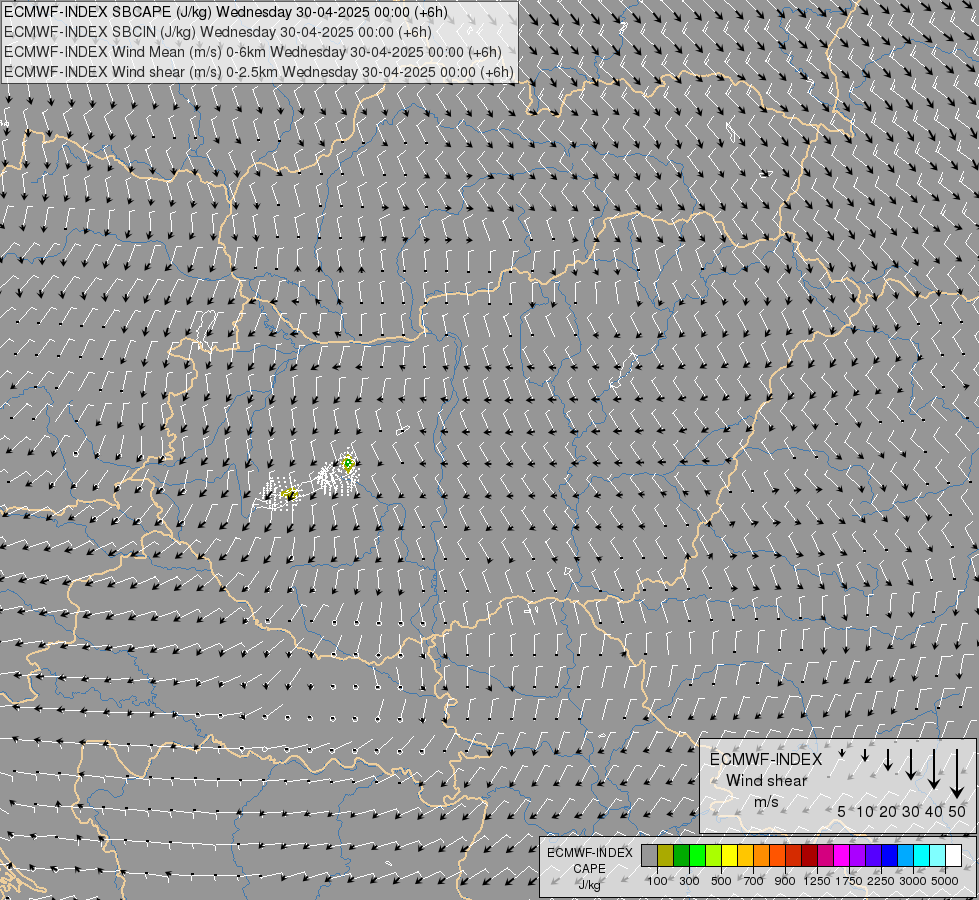Viewport: 979px width, 900px height.
Task: Select the dark red CAPE swatch before 1250
Action: 810,856
